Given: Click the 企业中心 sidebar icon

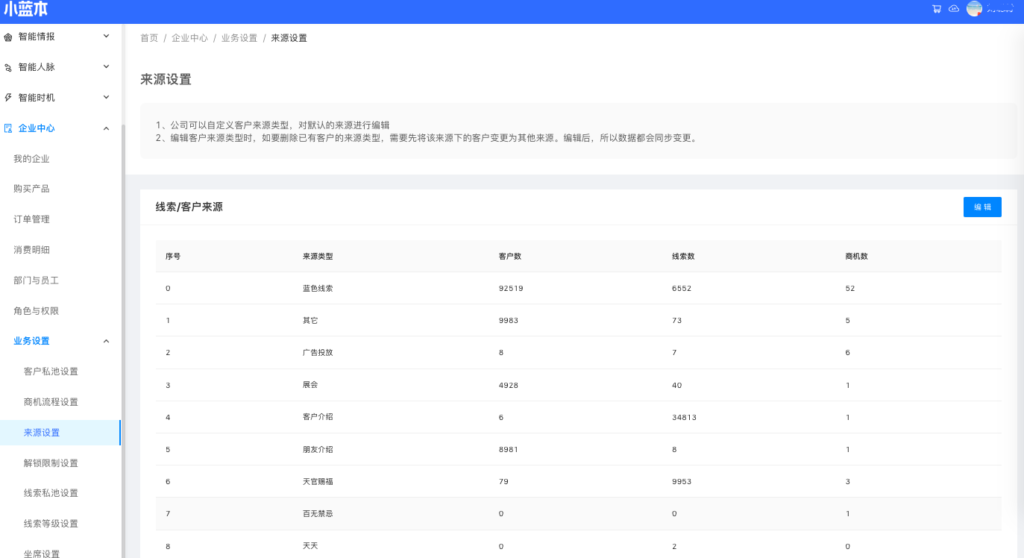Looking at the screenshot, I should pyautogui.click(x=9, y=128).
